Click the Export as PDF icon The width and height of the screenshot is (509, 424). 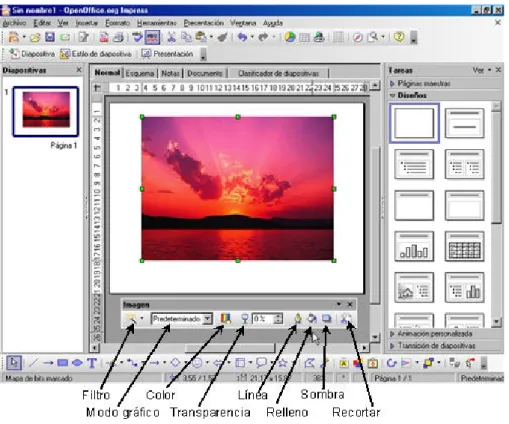[x=104, y=37]
